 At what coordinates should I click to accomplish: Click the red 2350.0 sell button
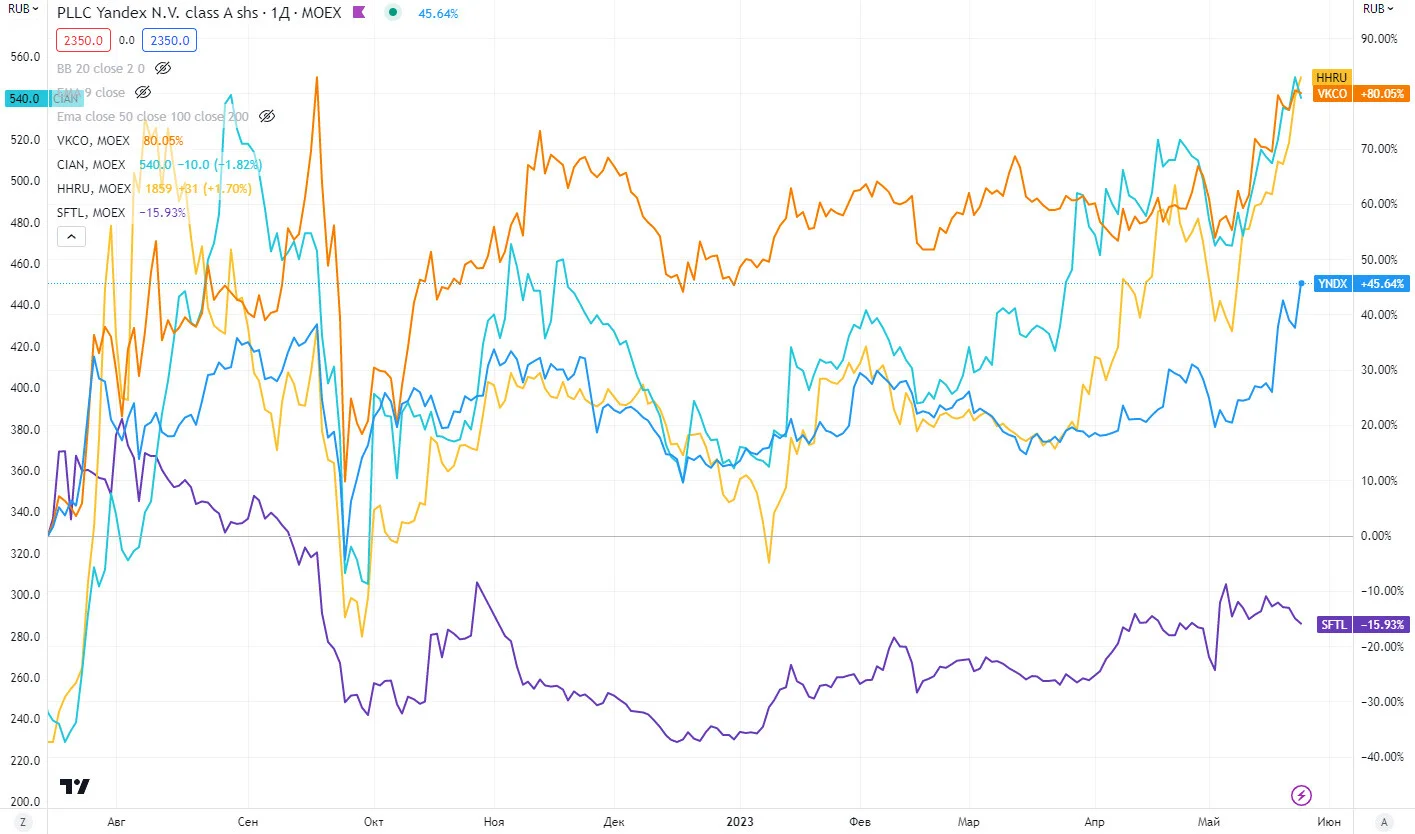(82, 40)
